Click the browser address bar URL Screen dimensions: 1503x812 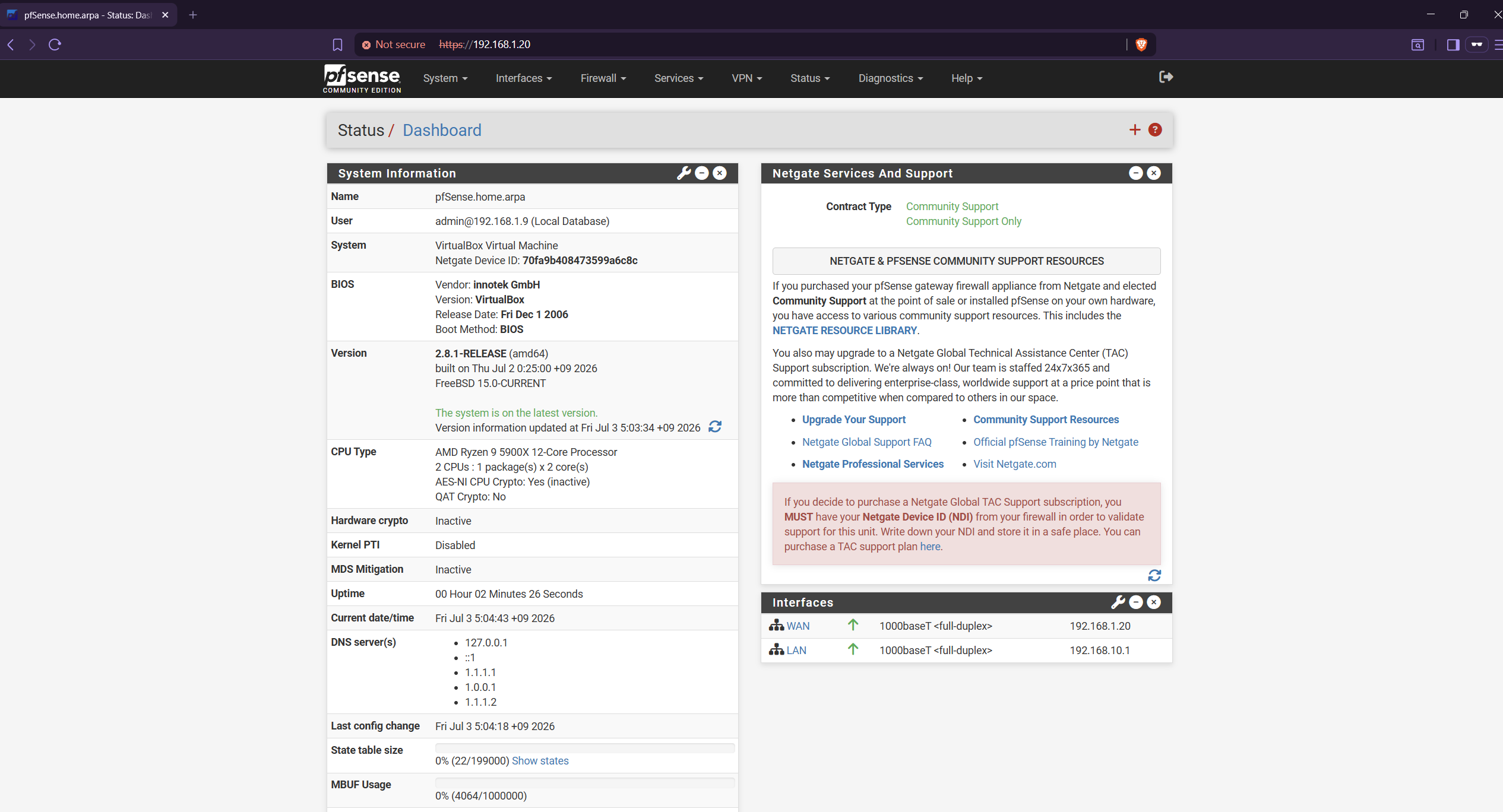(485, 45)
